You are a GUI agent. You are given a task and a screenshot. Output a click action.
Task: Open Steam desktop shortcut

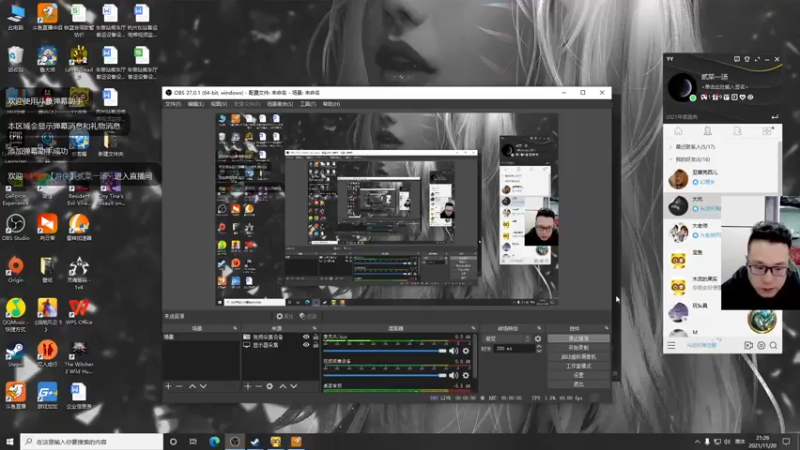(14, 355)
